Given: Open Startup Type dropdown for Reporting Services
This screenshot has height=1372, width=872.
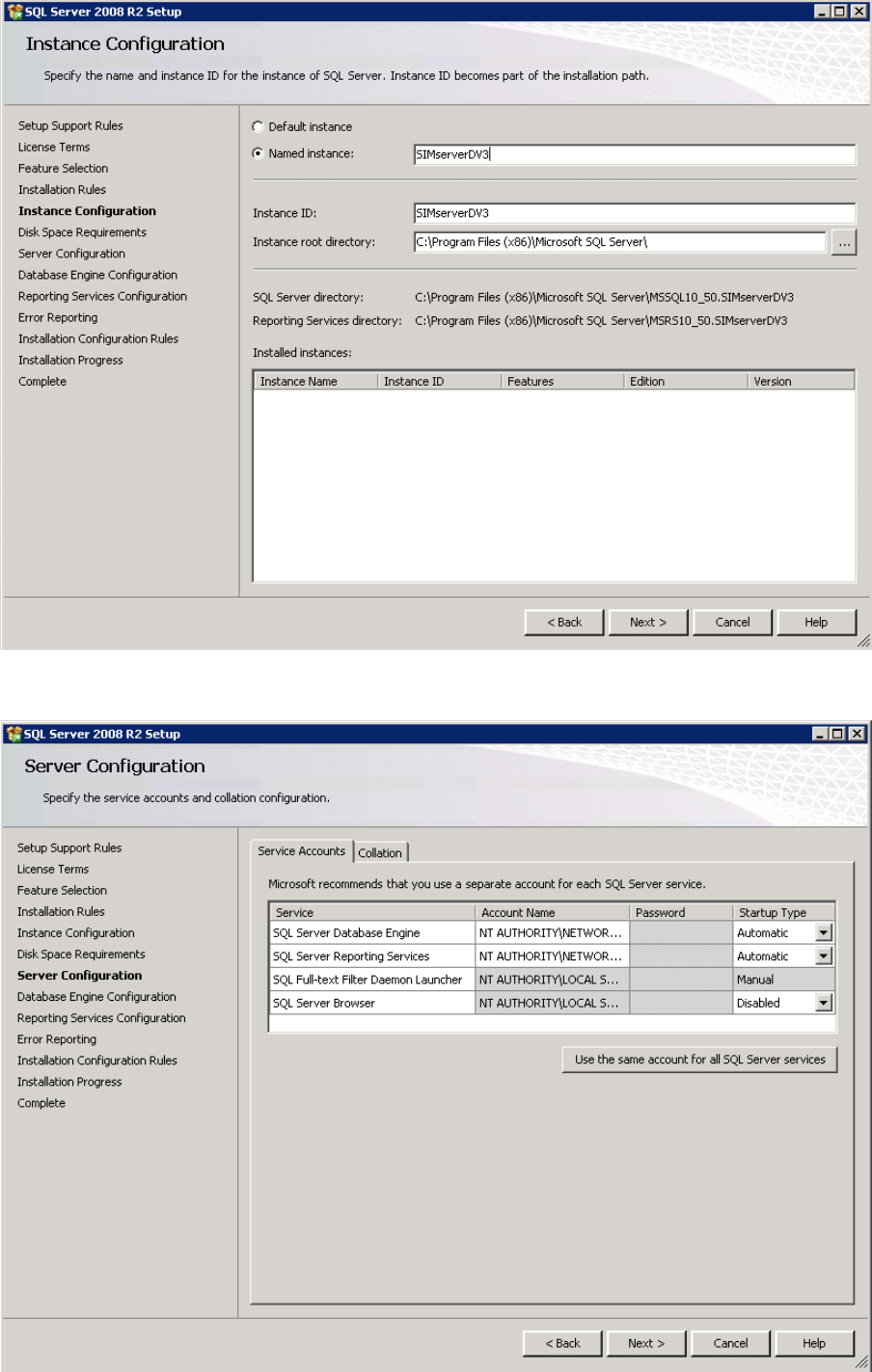Looking at the screenshot, I should [824, 956].
